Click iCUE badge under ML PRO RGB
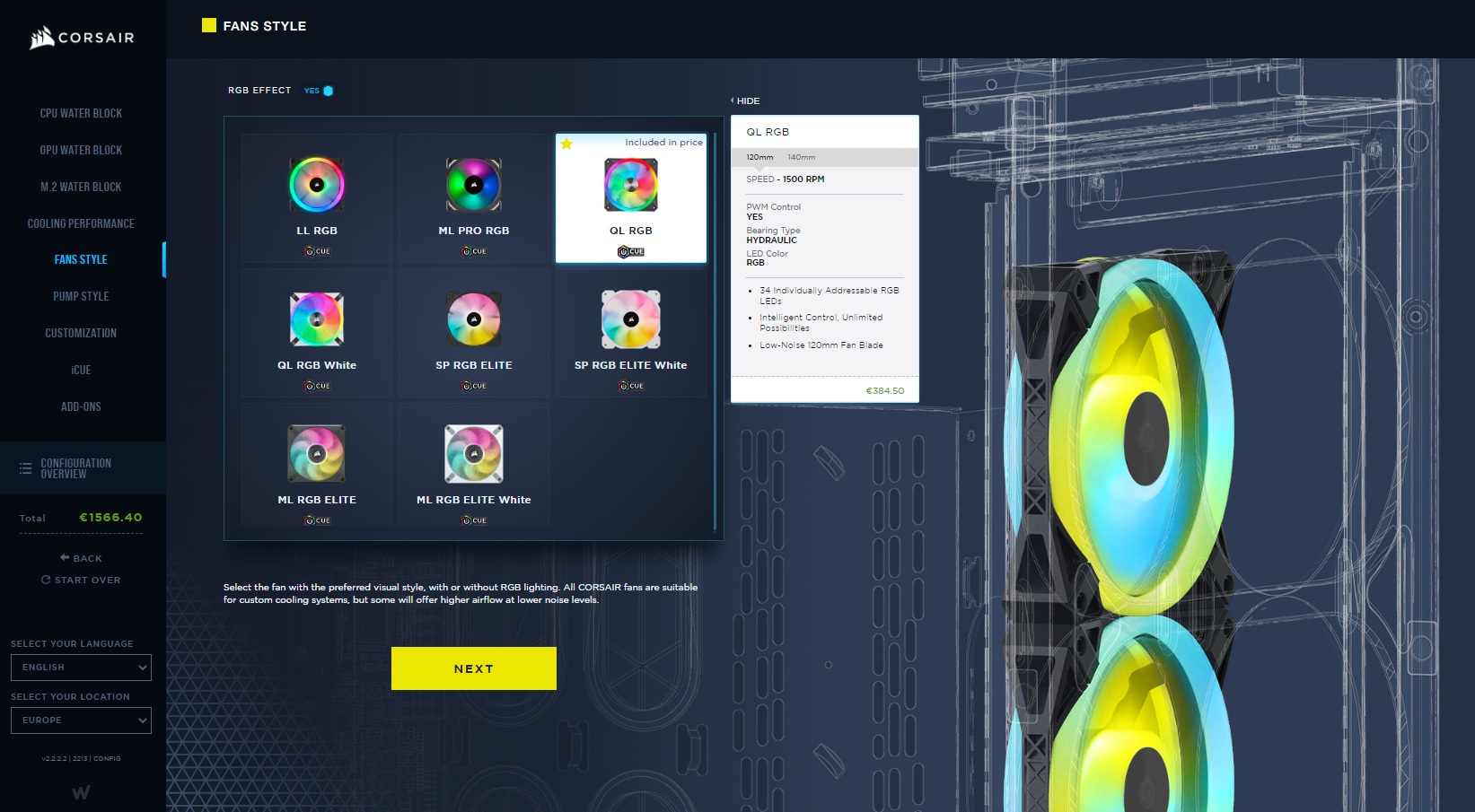 click(474, 251)
